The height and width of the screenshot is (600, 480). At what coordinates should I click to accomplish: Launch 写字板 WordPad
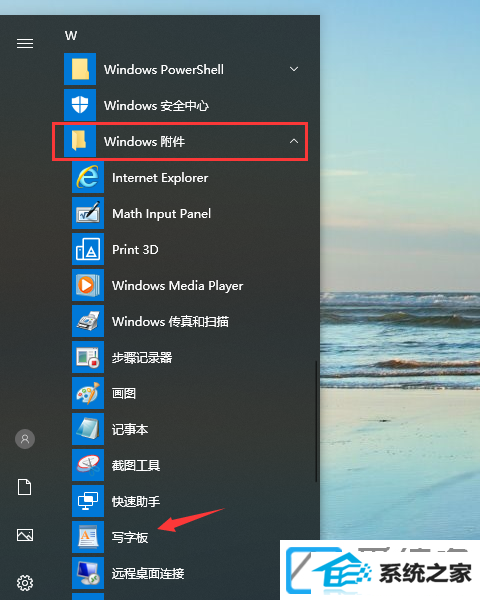[x=130, y=537]
